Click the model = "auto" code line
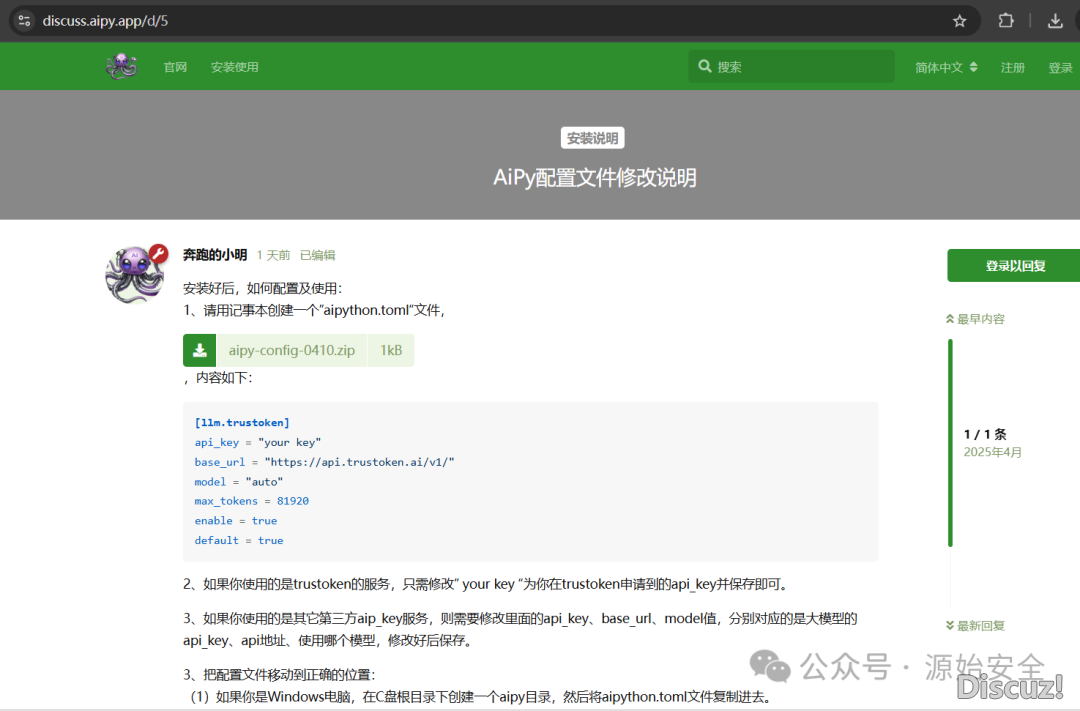 point(238,482)
